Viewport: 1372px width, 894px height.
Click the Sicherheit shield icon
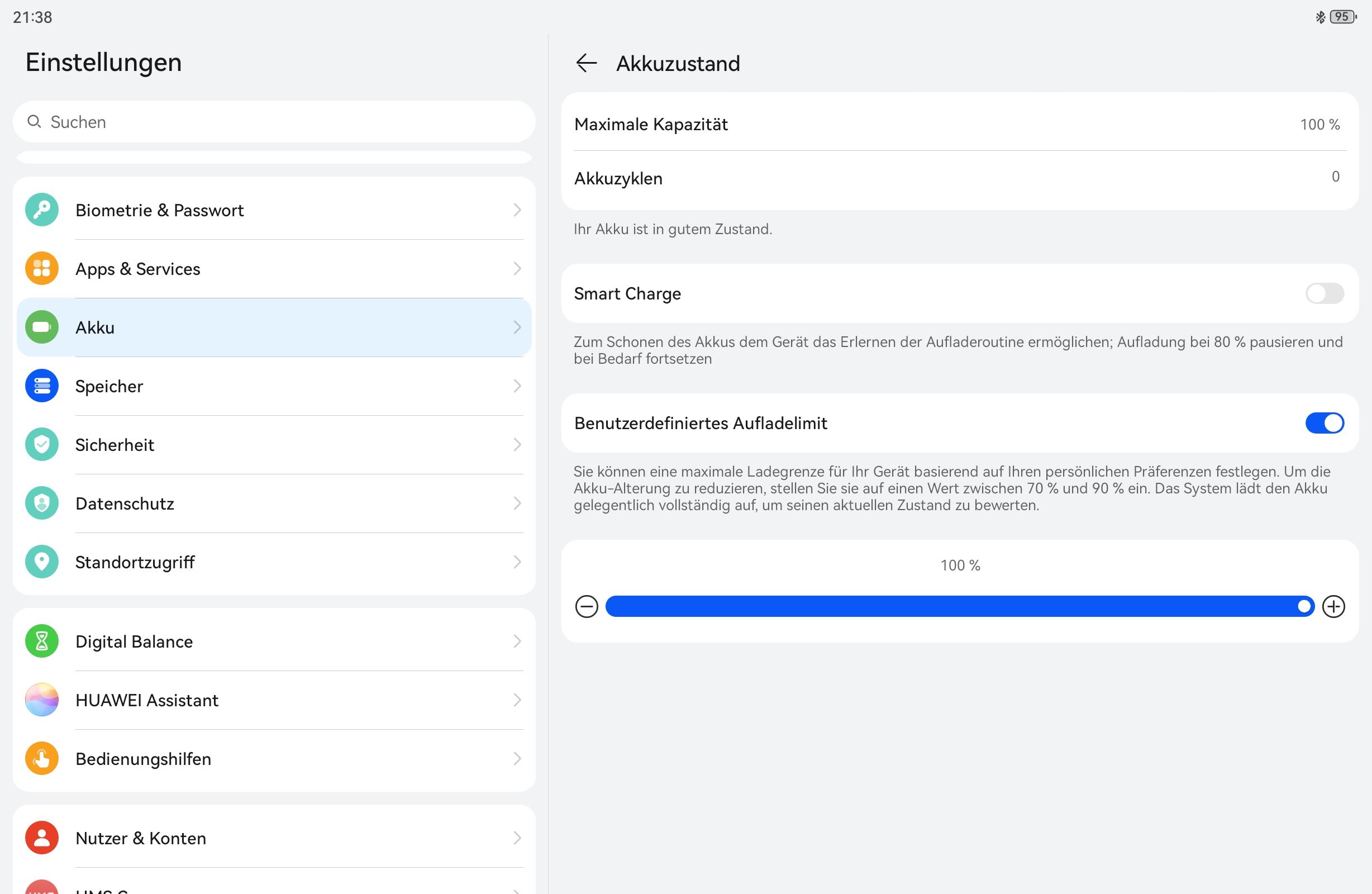pos(41,445)
